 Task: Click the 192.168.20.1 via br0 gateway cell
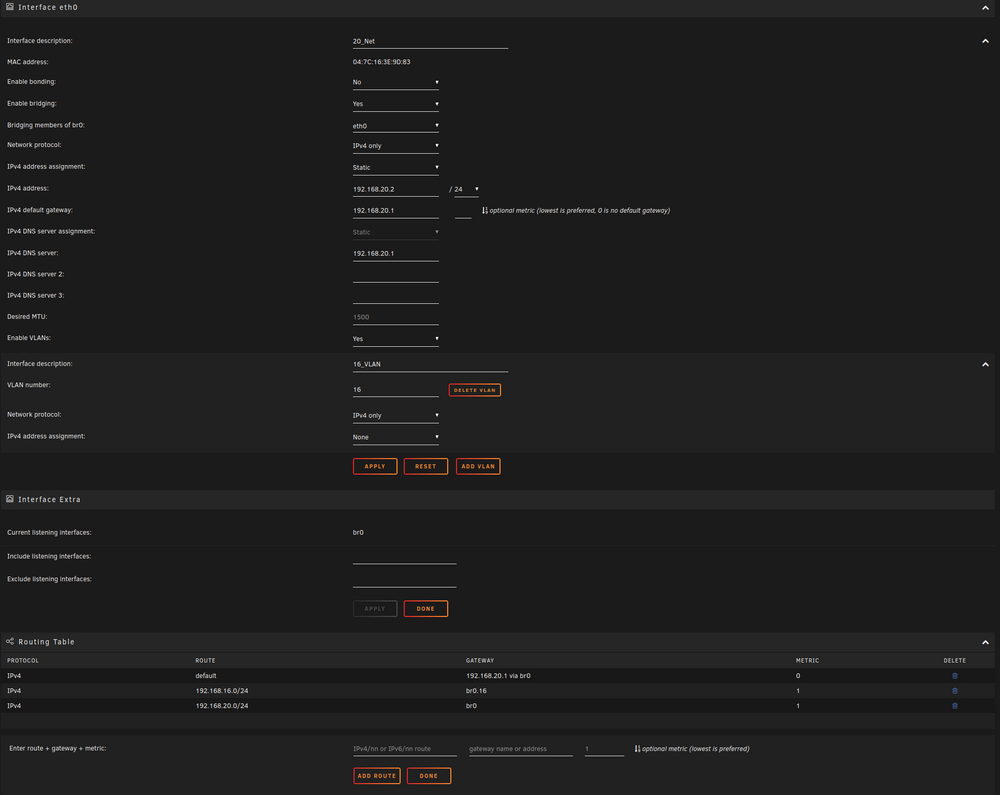coord(498,676)
